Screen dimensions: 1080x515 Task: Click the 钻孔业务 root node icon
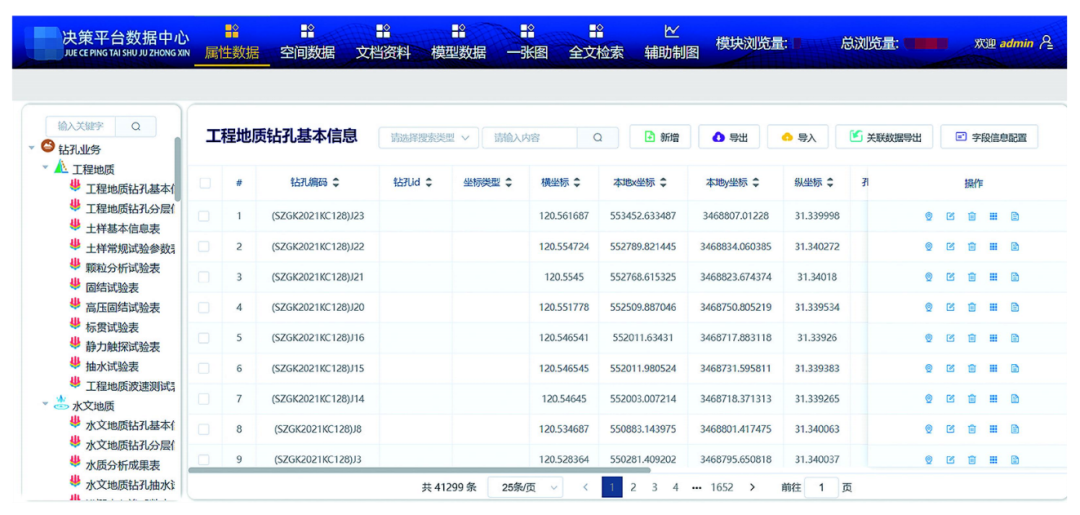point(48,147)
